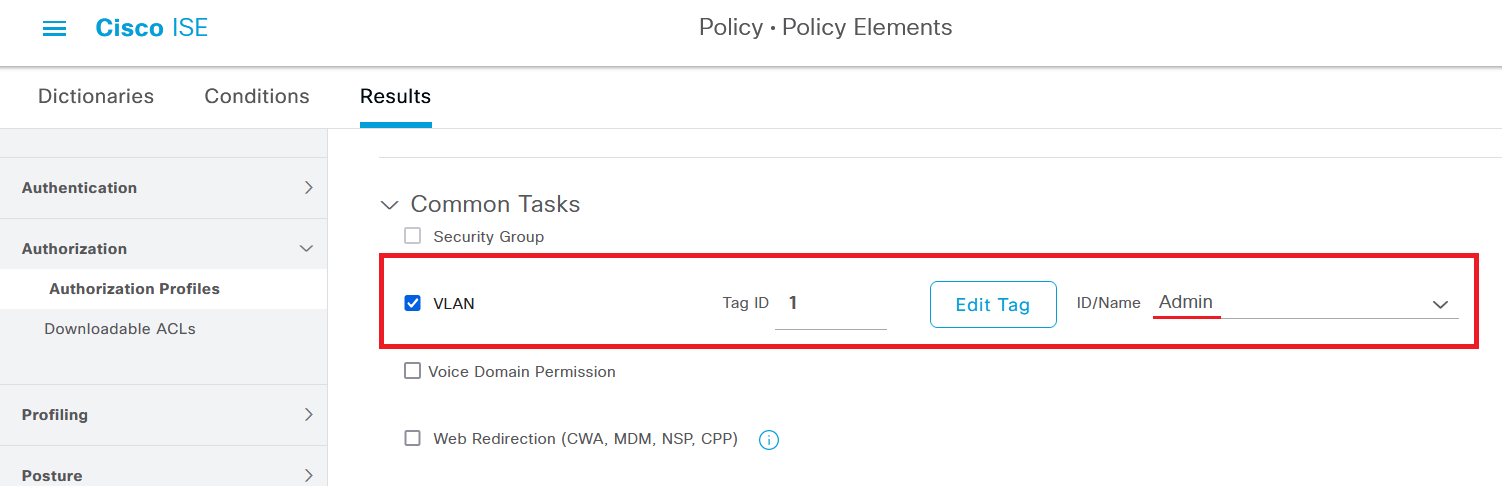
Task: Expand the Authentication sidebar section
Action: 308,187
